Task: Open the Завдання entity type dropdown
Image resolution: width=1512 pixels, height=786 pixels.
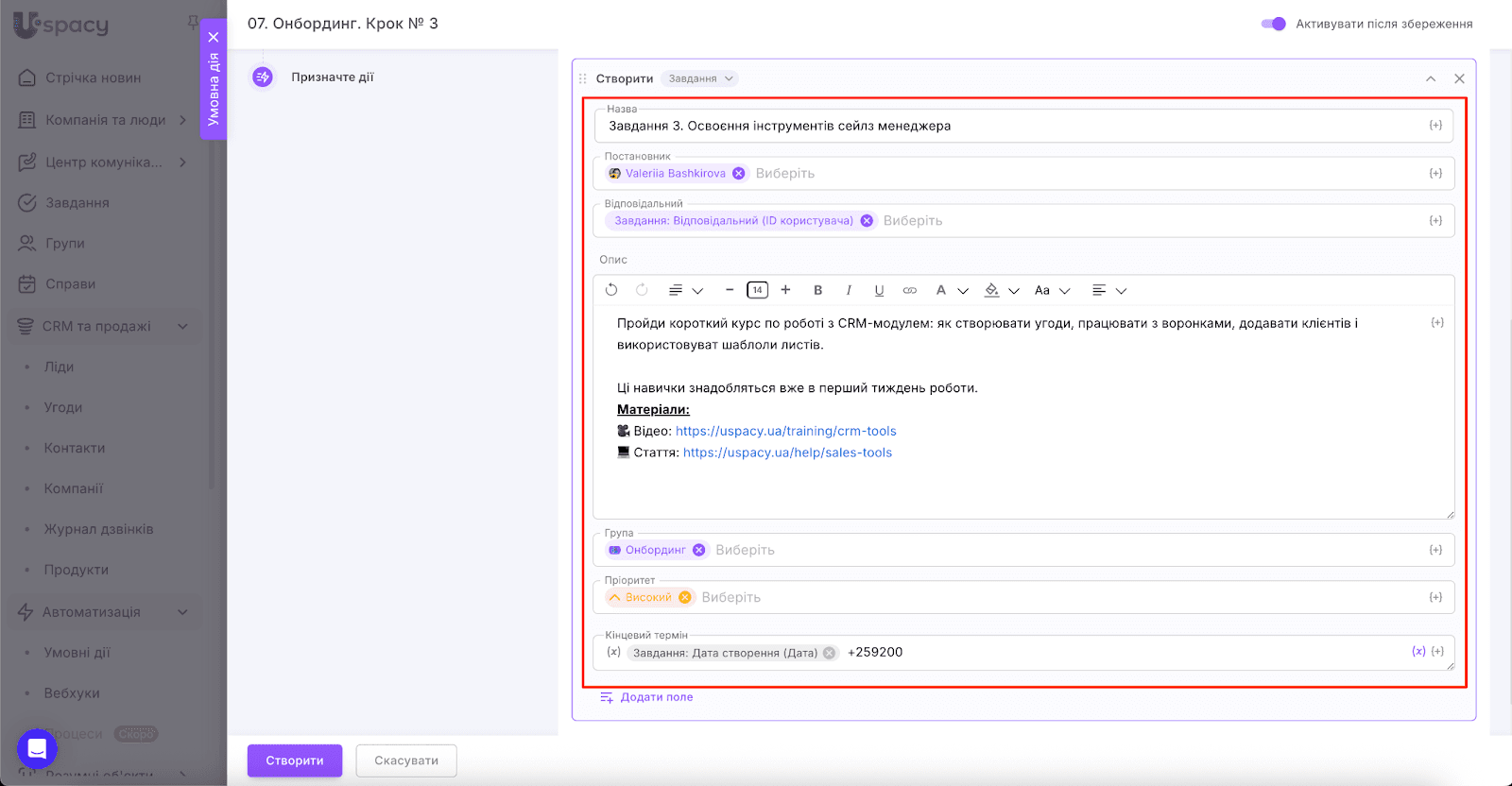Action: coord(700,78)
